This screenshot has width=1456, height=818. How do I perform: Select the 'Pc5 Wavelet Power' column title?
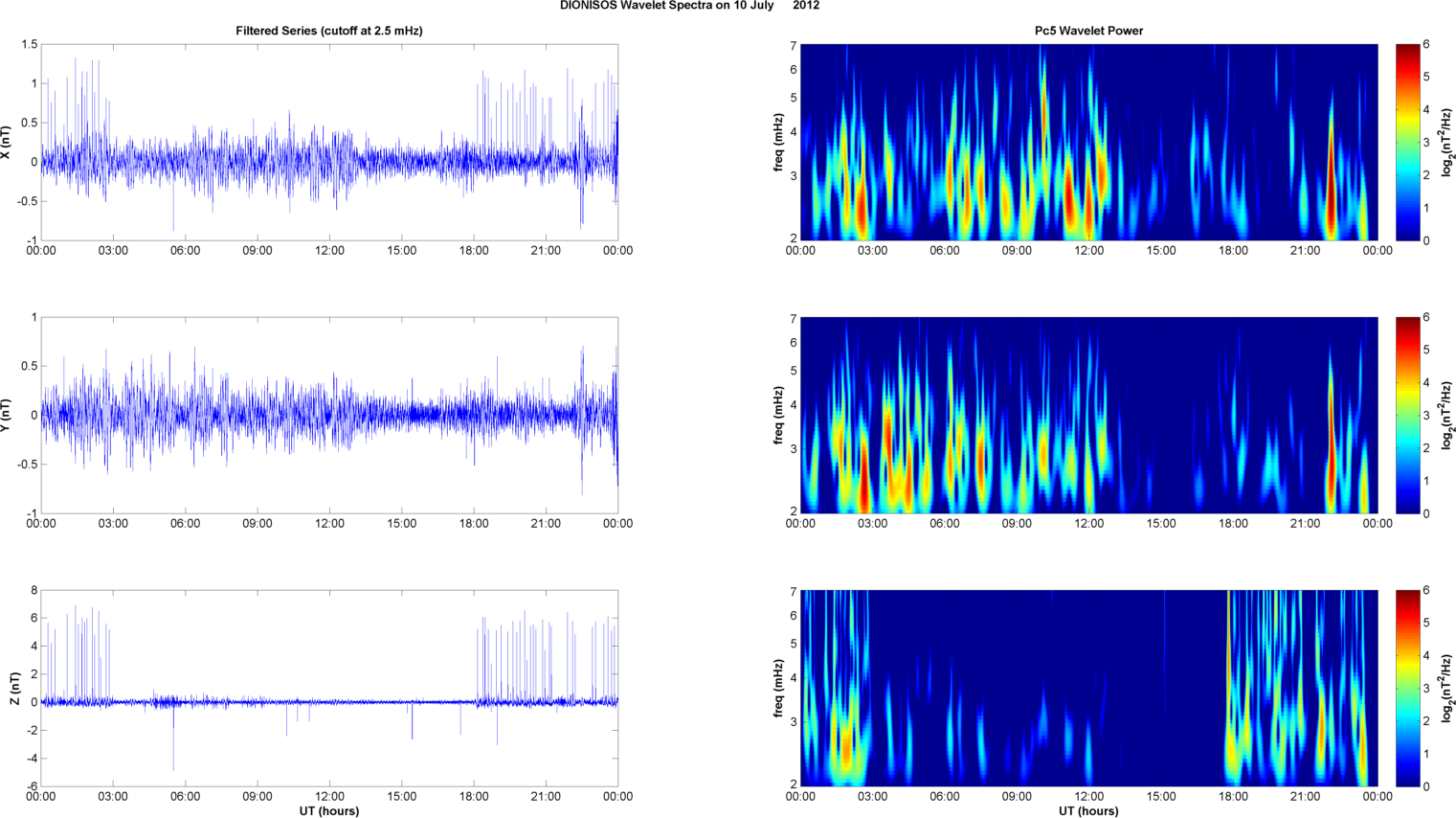1088,31
